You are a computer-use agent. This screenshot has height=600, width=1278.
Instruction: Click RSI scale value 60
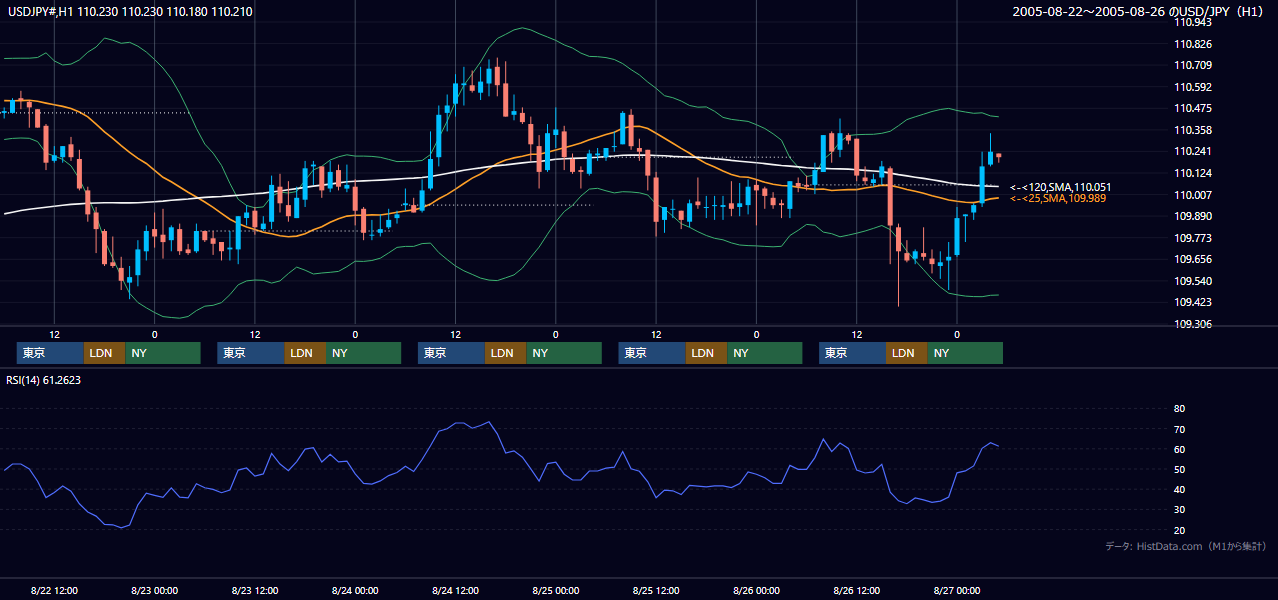[x=1179, y=450]
